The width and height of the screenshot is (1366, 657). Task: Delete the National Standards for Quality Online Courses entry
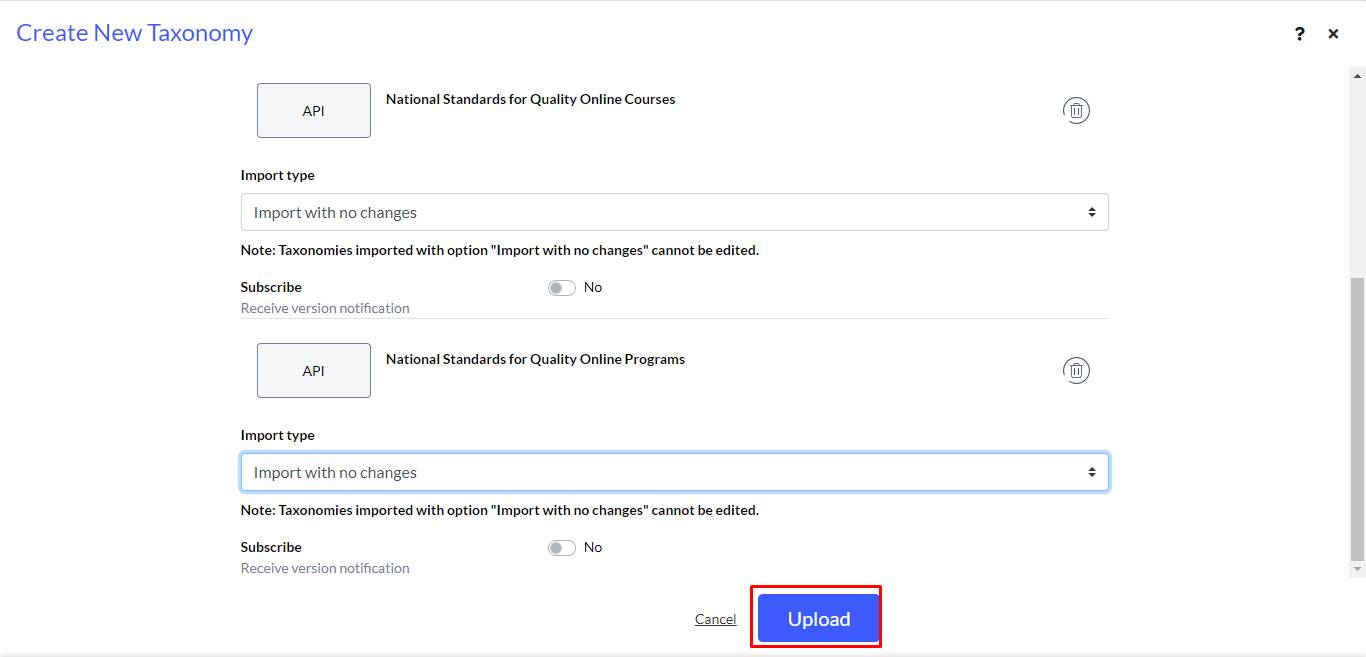(1076, 111)
